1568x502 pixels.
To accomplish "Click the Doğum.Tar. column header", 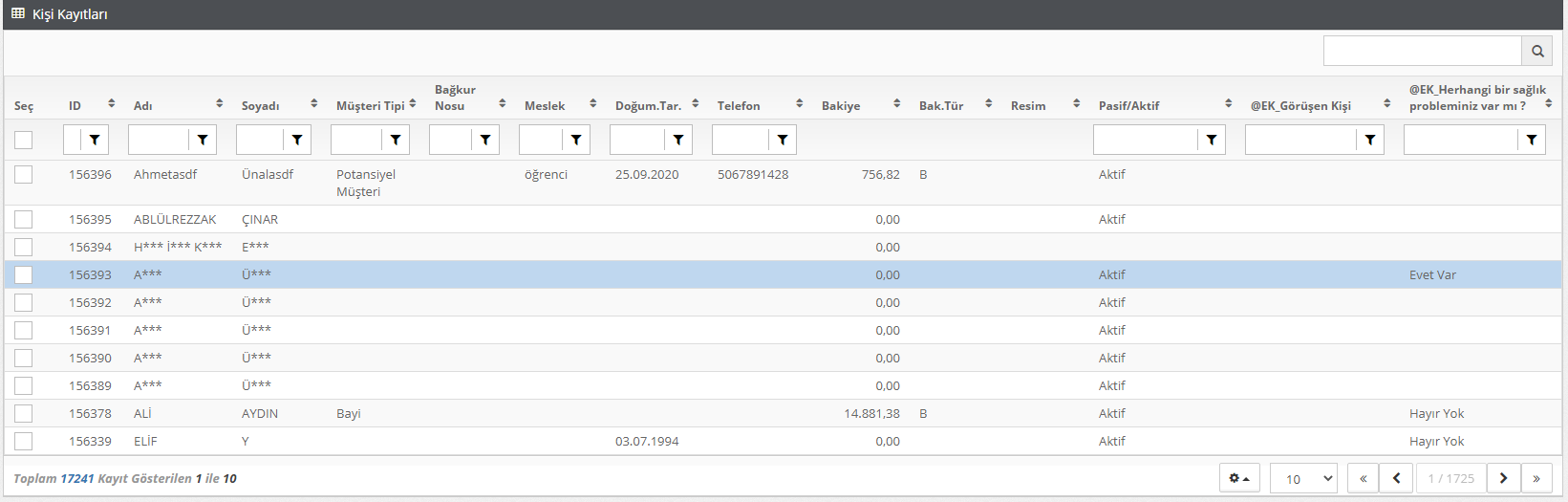I will click(648, 105).
